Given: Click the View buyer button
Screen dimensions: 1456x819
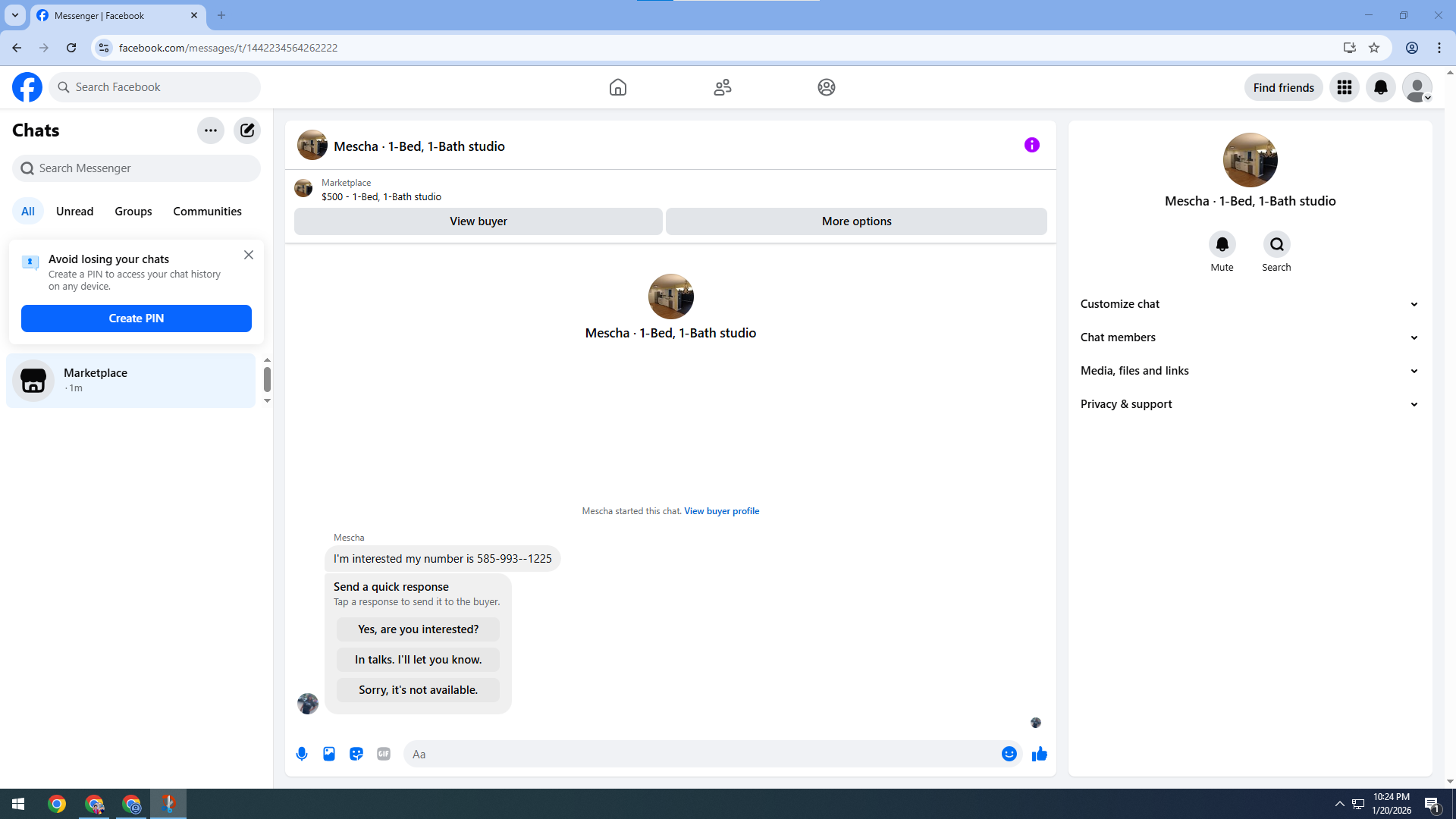Looking at the screenshot, I should pyautogui.click(x=479, y=221).
